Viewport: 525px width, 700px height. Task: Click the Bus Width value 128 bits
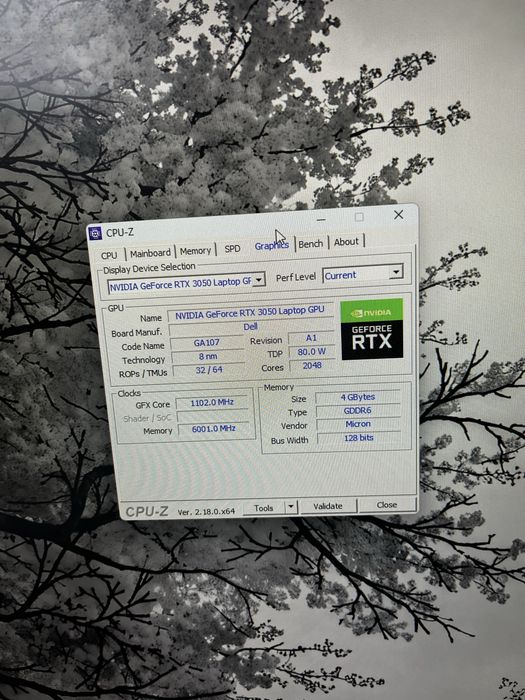[358, 438]
